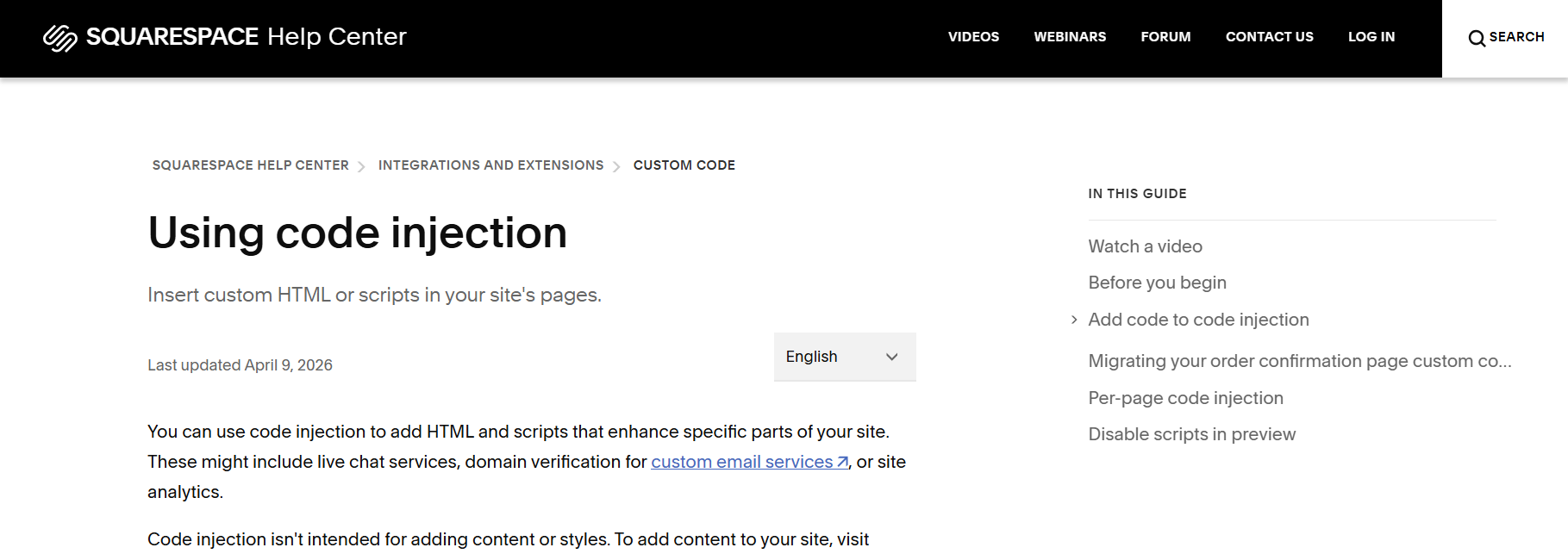Go to Squarespace Help Center breadcrumb
The height and width of the screenshot is (560, 1568).
(251, 165)
